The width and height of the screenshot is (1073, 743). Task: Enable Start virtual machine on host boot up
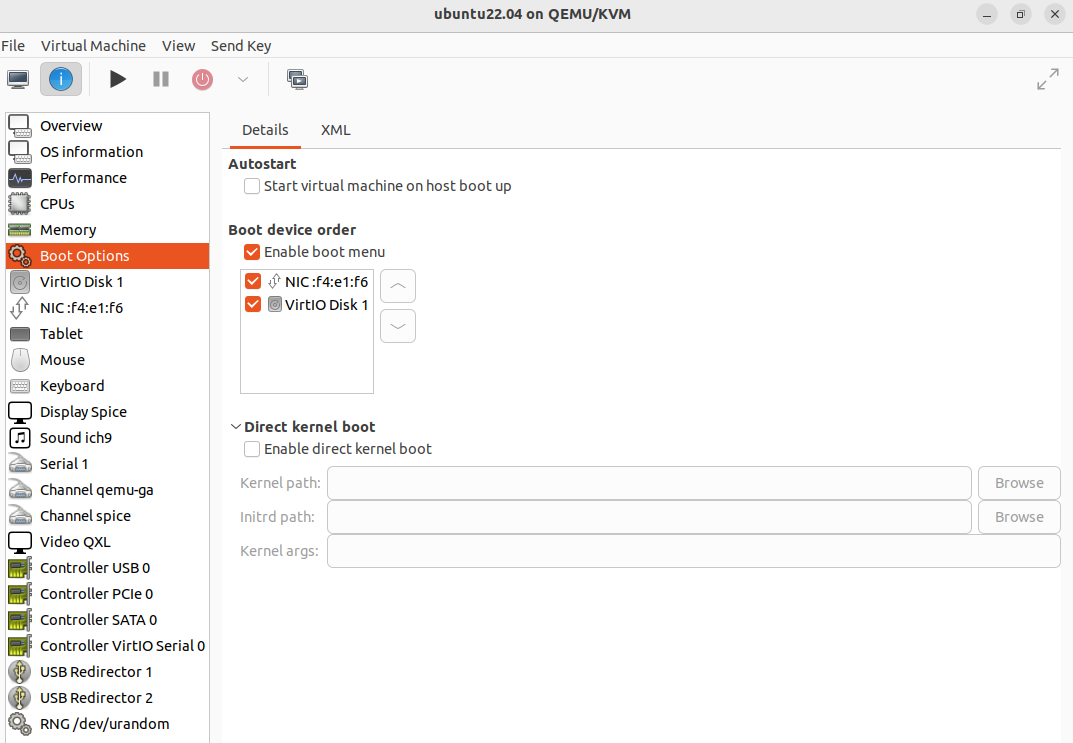point(252,186)
